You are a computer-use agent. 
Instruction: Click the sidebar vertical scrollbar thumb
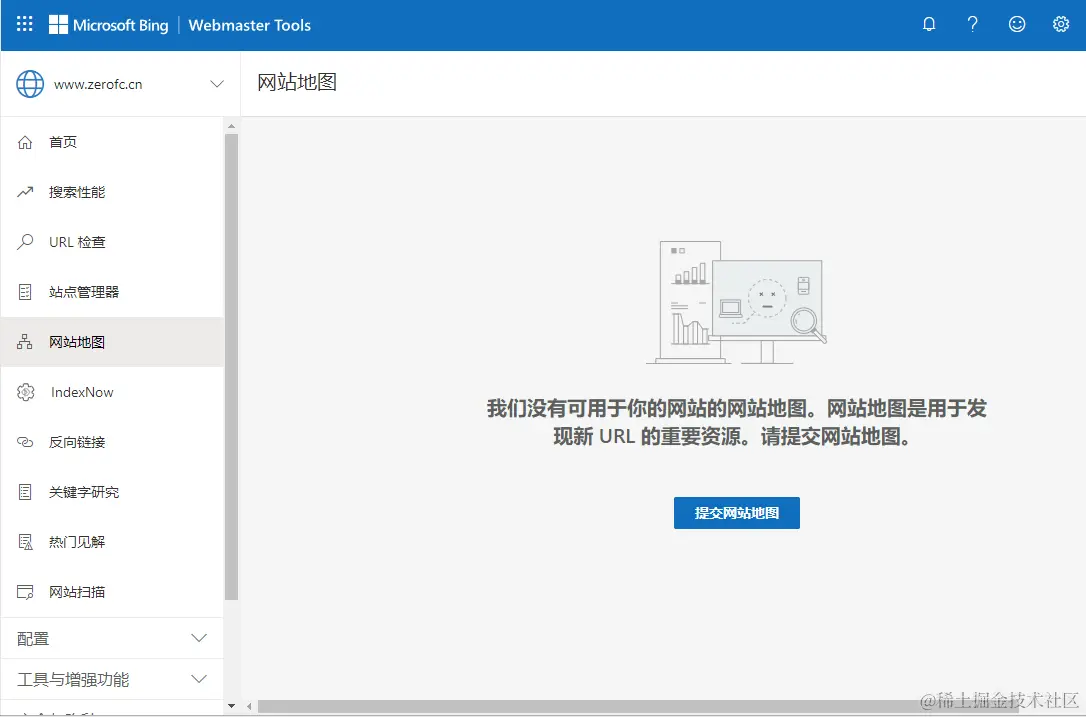[231, 367]
